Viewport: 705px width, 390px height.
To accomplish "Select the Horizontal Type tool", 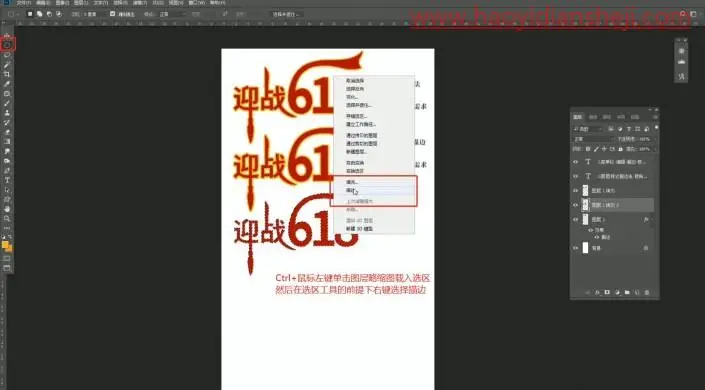I will 7,180.
